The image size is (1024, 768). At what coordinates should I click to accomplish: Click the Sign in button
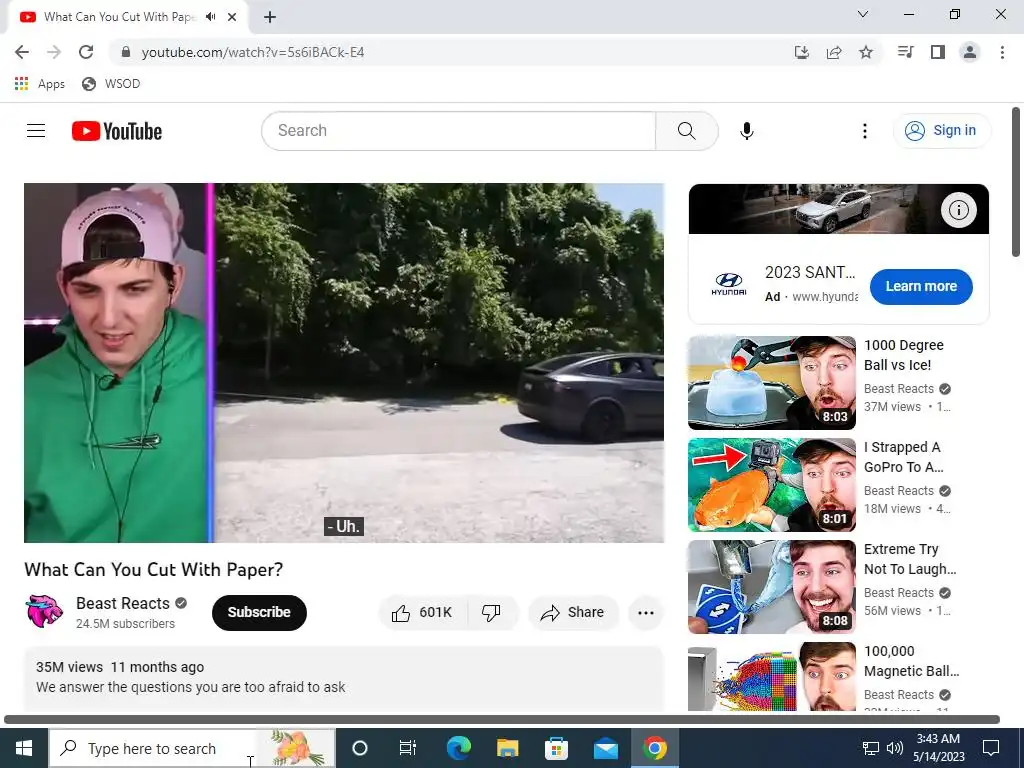click(942, 131)
